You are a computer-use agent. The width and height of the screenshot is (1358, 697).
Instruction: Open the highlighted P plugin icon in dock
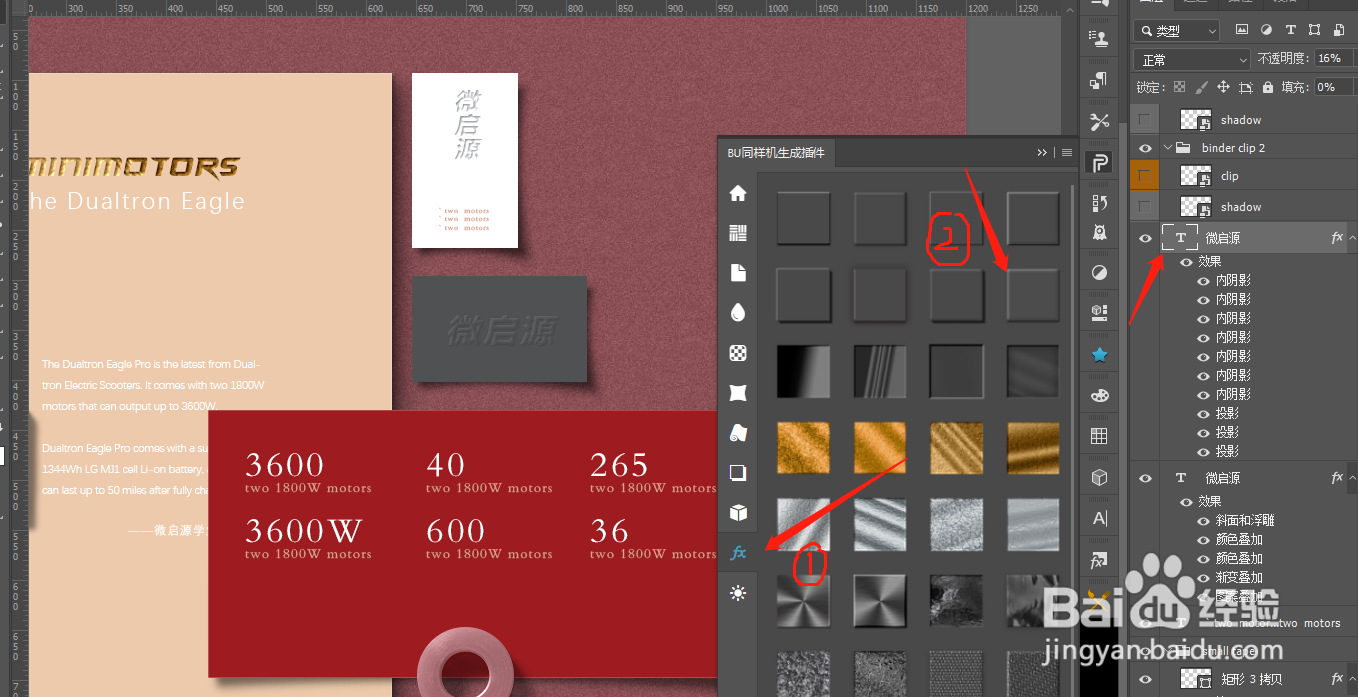tap(1100, 163)
